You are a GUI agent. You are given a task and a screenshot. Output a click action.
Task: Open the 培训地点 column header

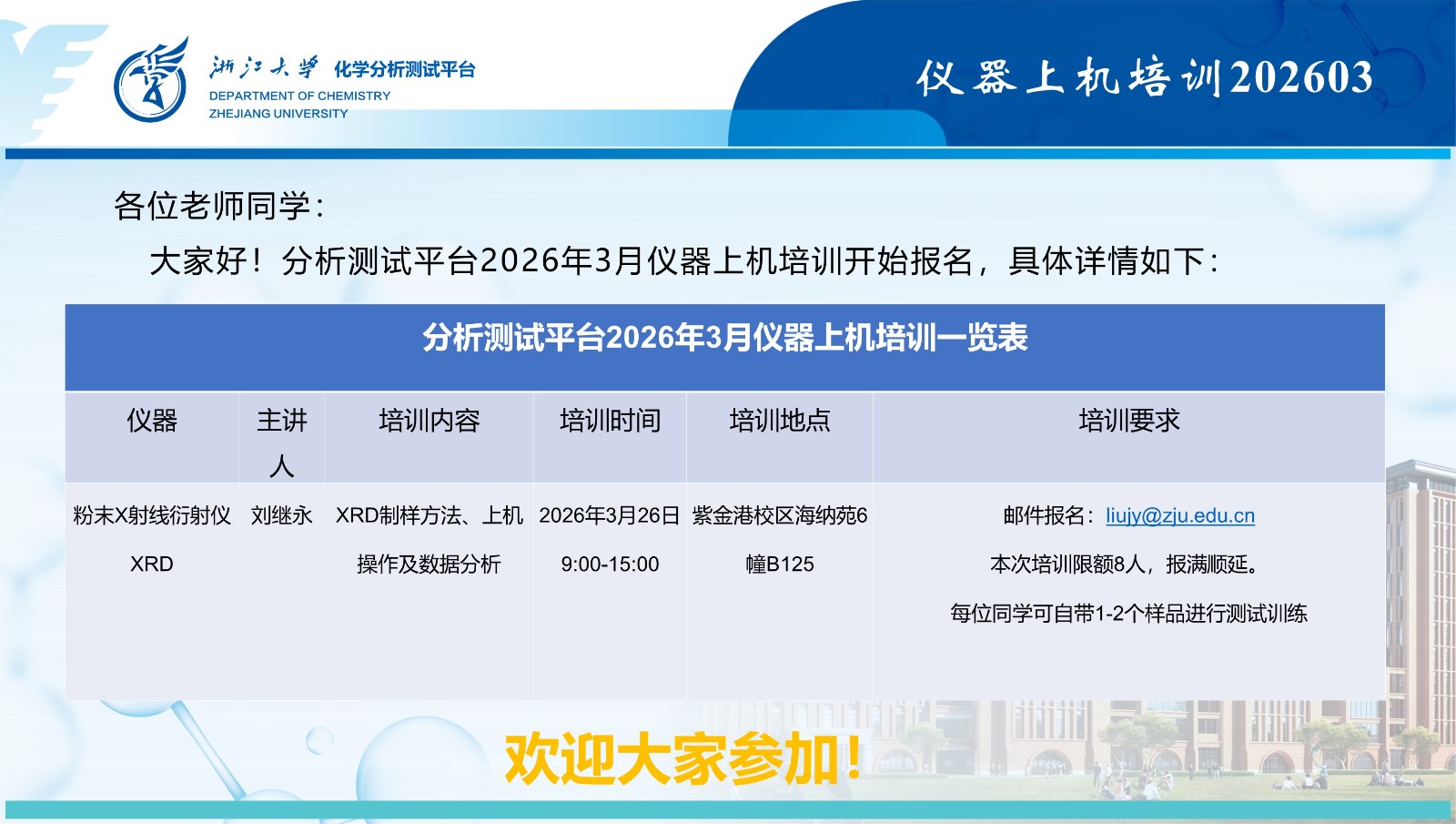781,421
